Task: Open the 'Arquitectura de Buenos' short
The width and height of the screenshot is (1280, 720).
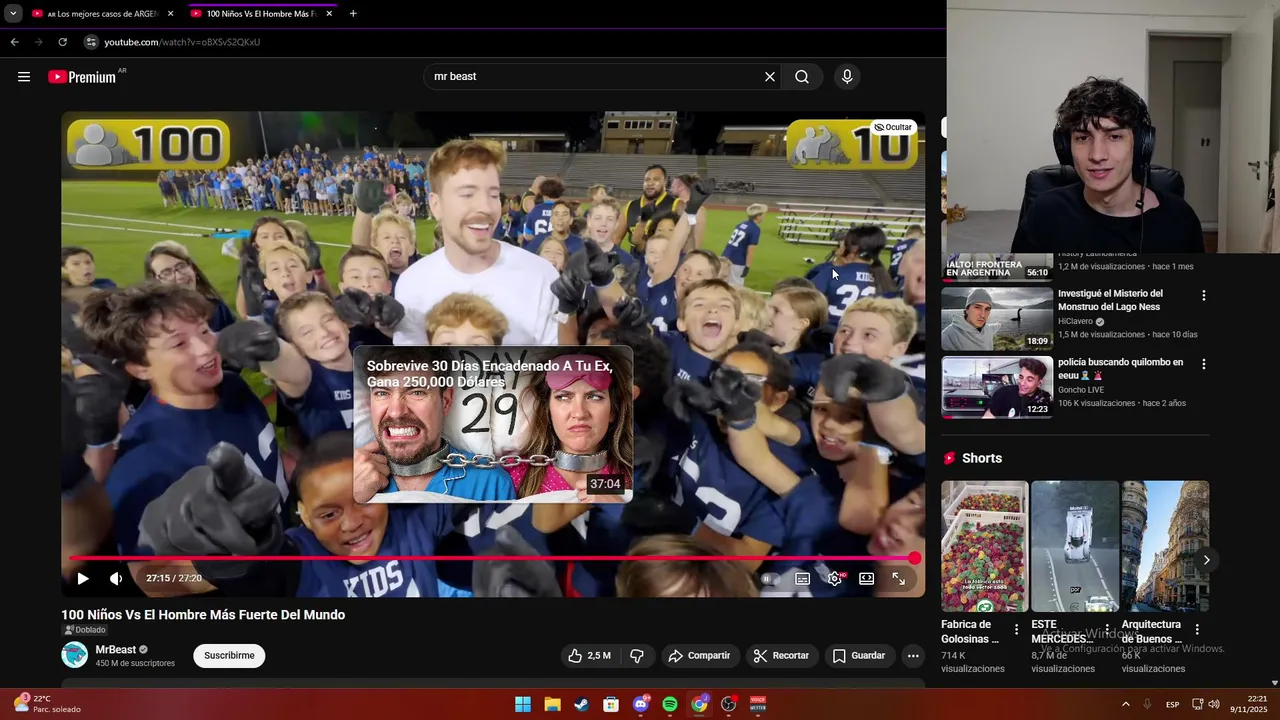Action: pos(1165,546)
